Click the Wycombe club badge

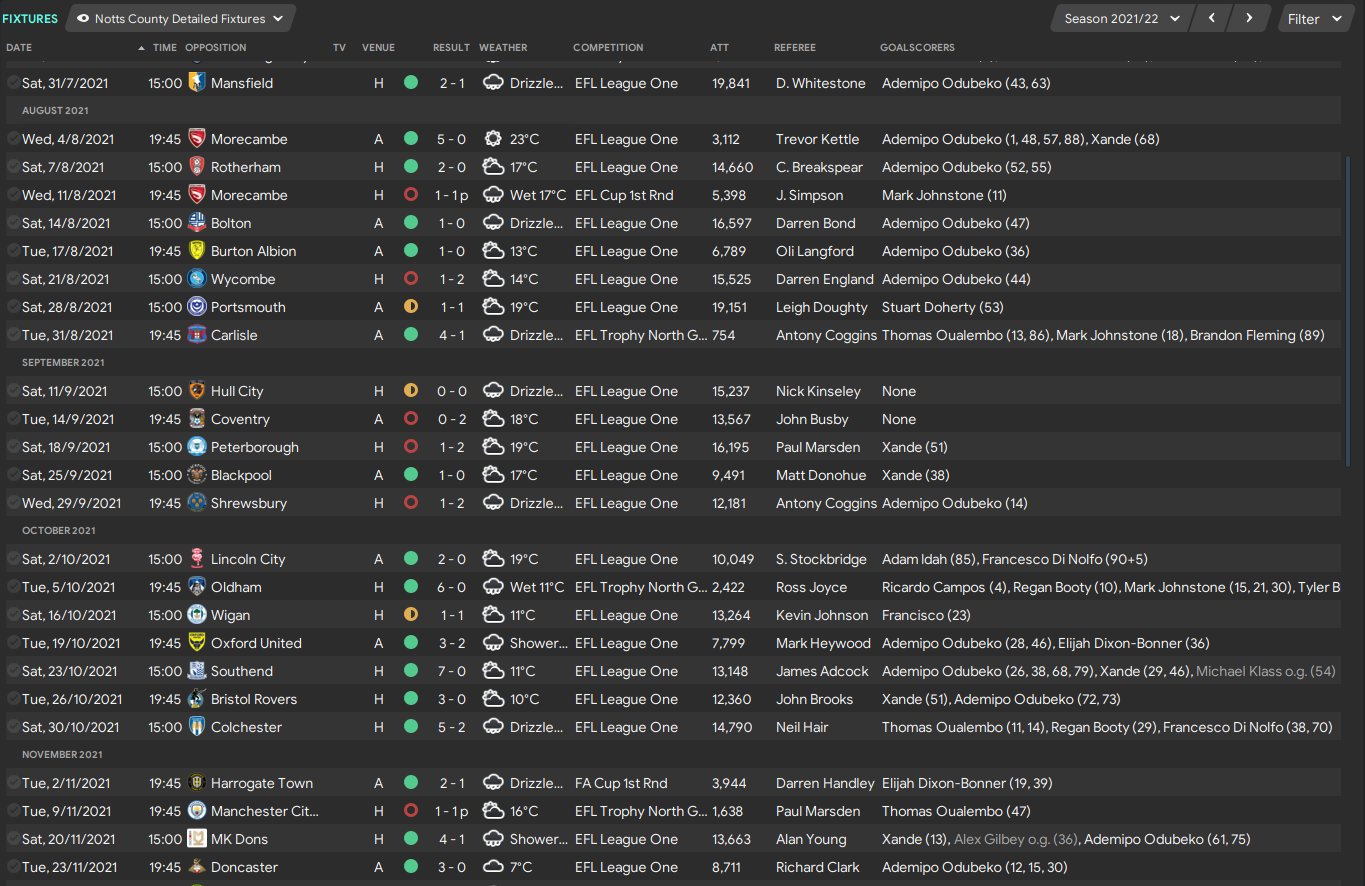click(x=197, y=279)
